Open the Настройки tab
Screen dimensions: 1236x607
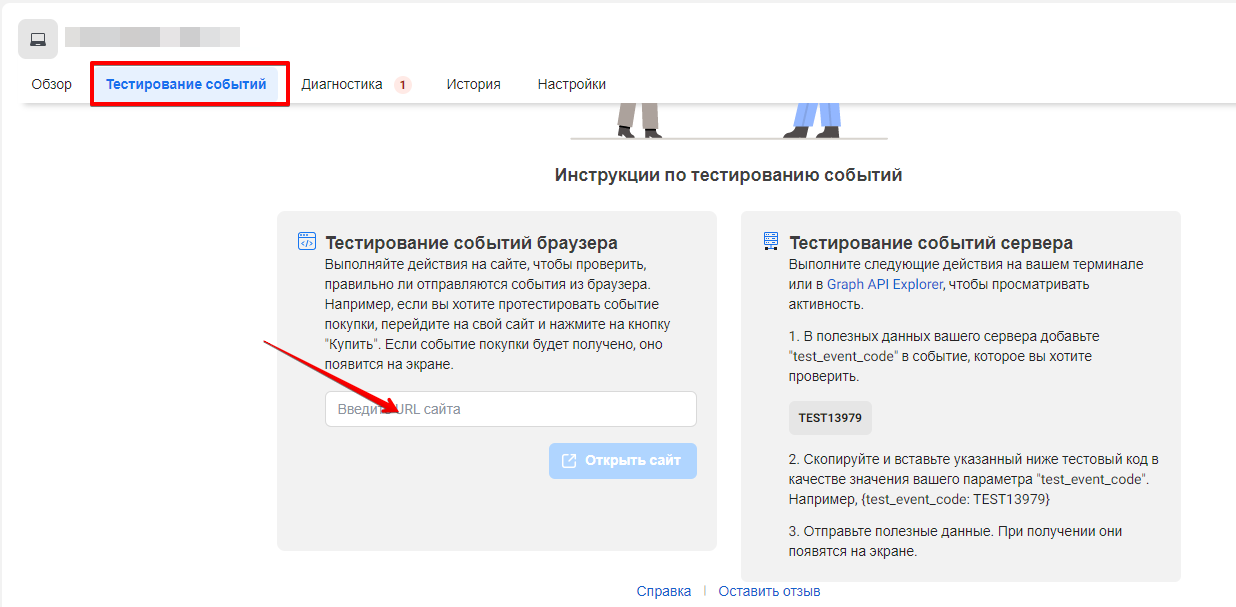(x=571, y=85)
